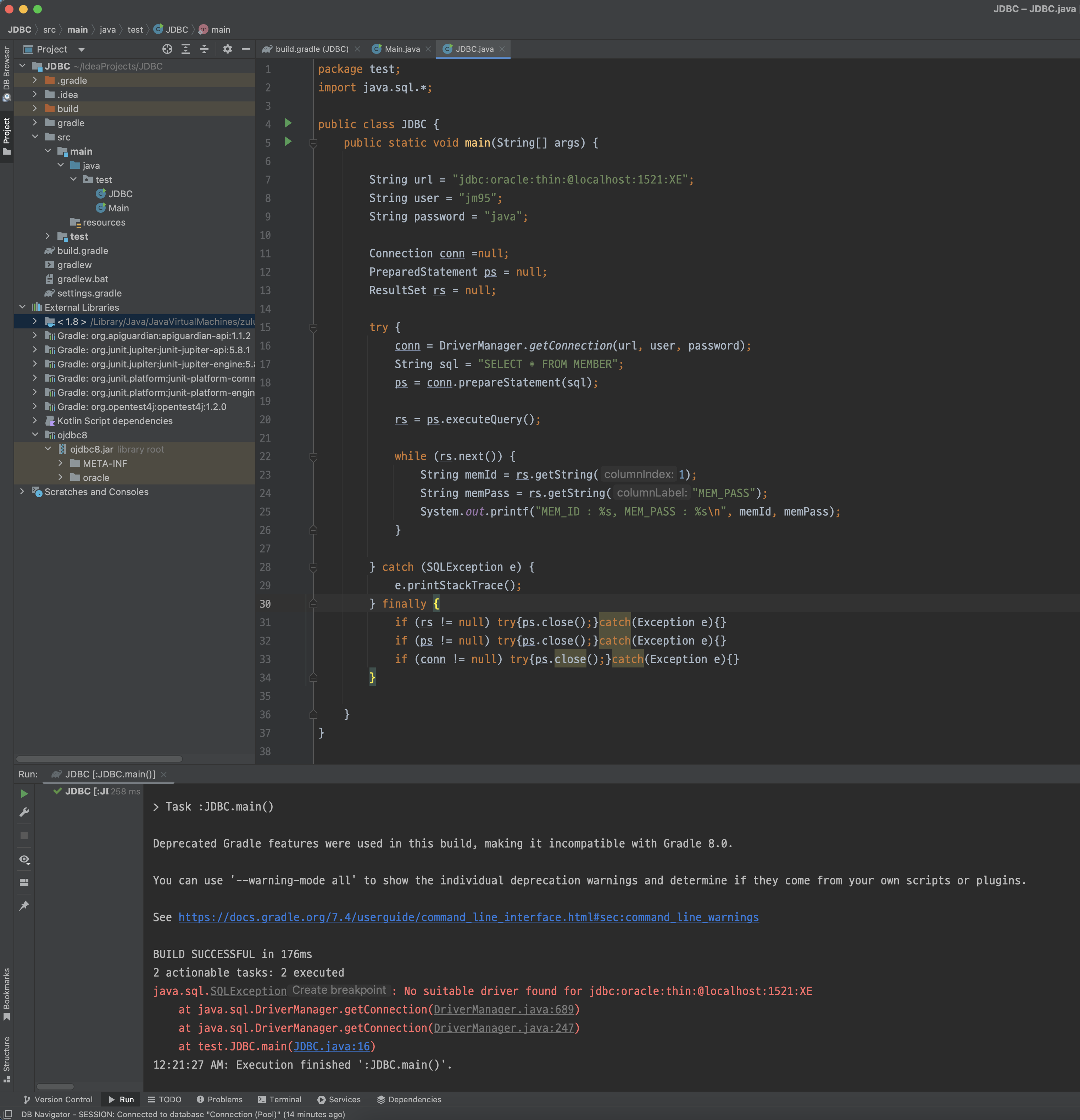The width and height of the screenshot is (1080, 1120).
Task: Select Main class in project tree
Action: 118,208
